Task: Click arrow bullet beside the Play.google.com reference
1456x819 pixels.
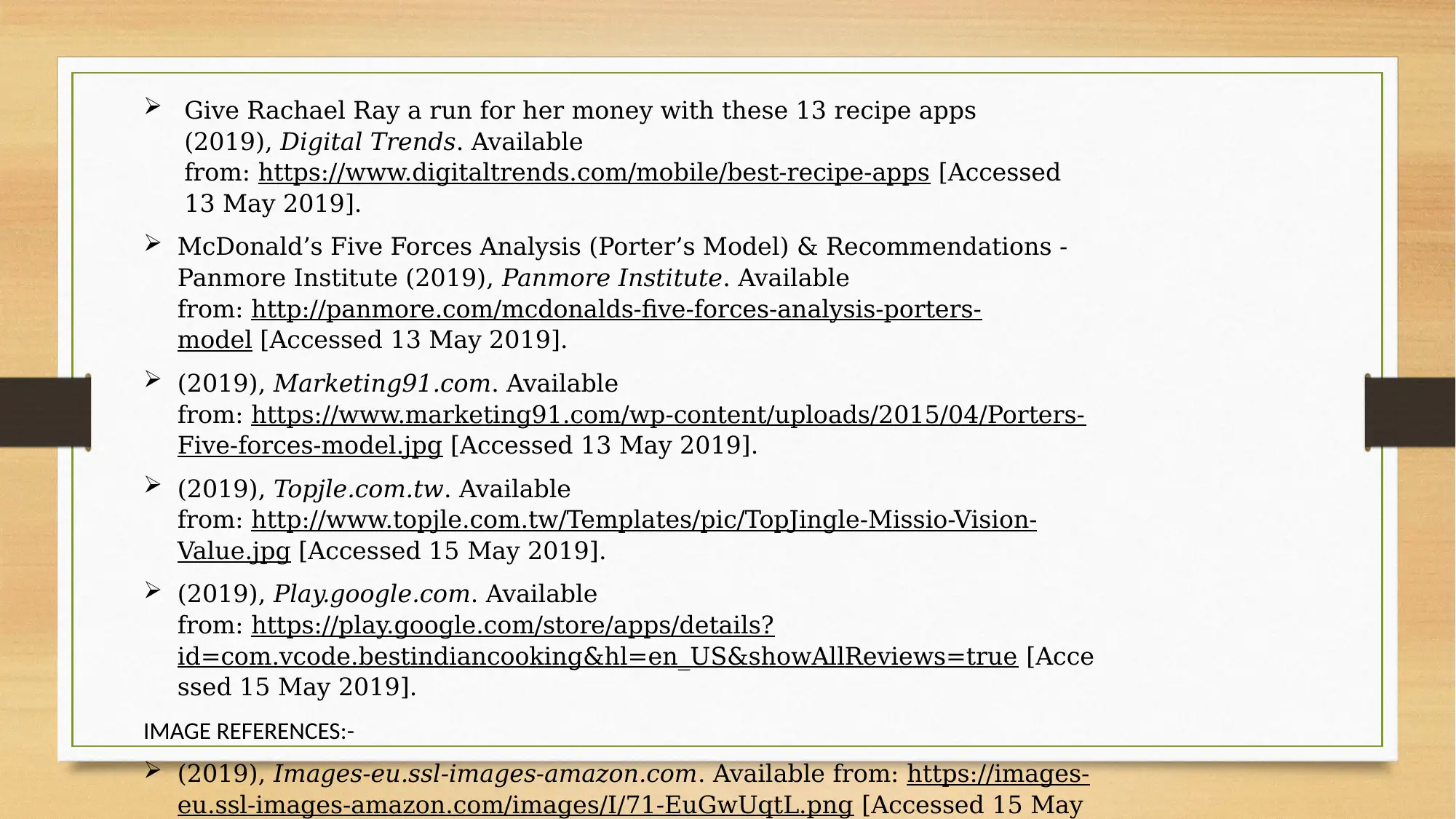Action: [152, 589]
